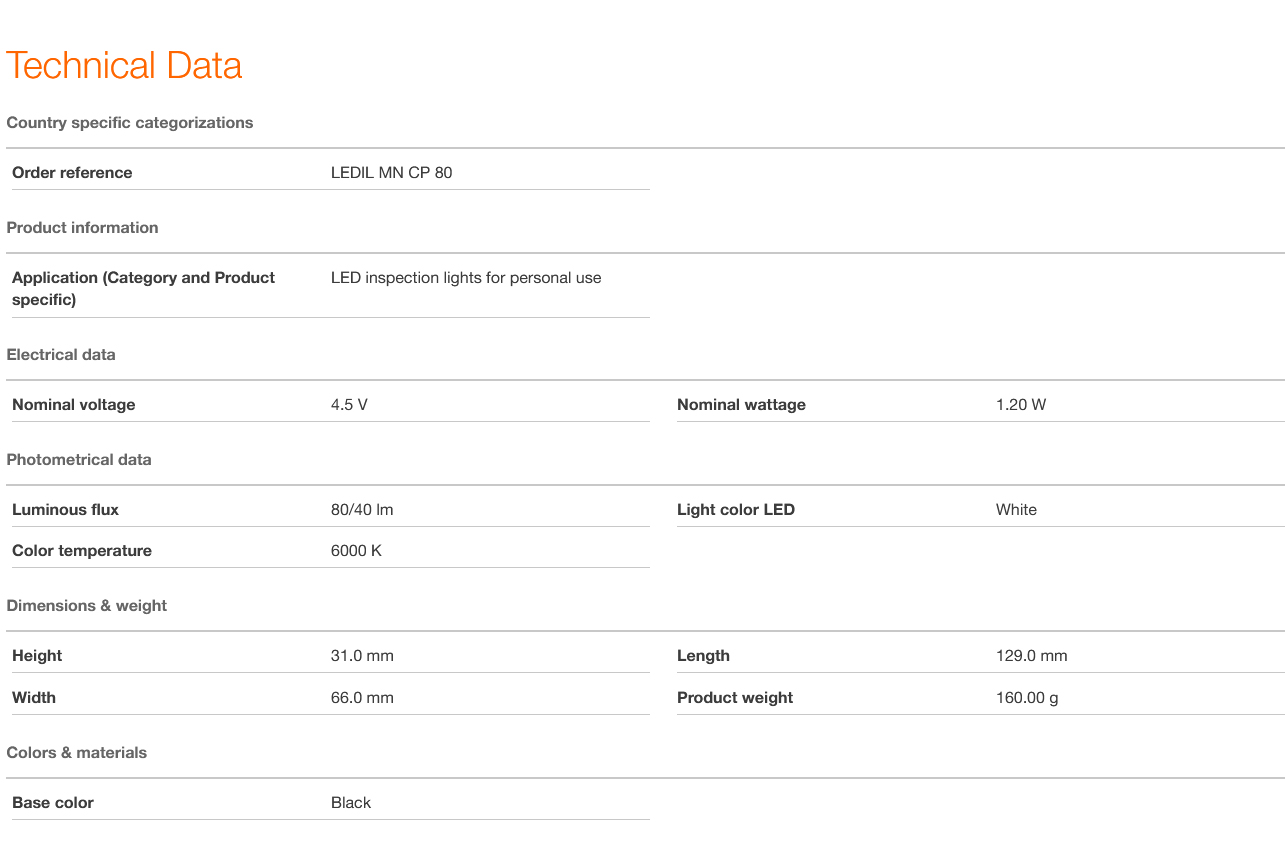This screenshot has height=866, width=1285.
Task: Select the 160.00 g product weight value
Action: 1026,698
